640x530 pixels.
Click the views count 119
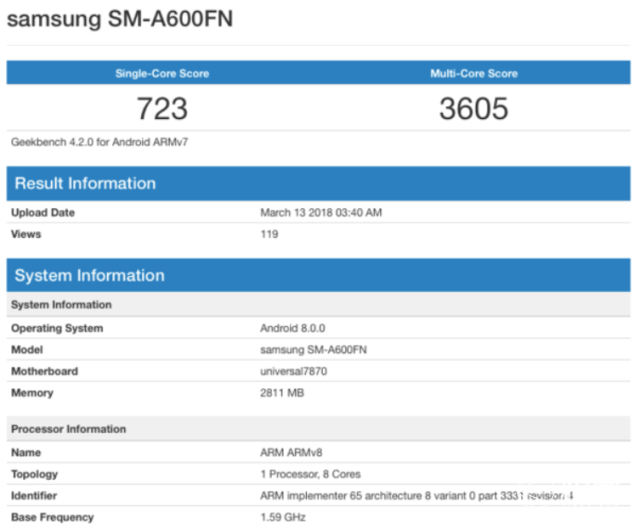(x=269, y=234)
